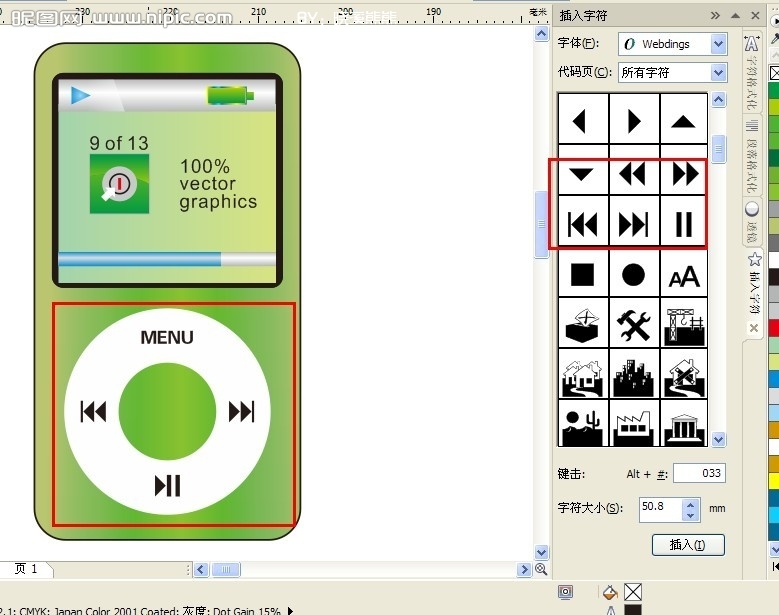Select the solid circle character
Viewport: 779px width, 615px height.
[634, 275]
